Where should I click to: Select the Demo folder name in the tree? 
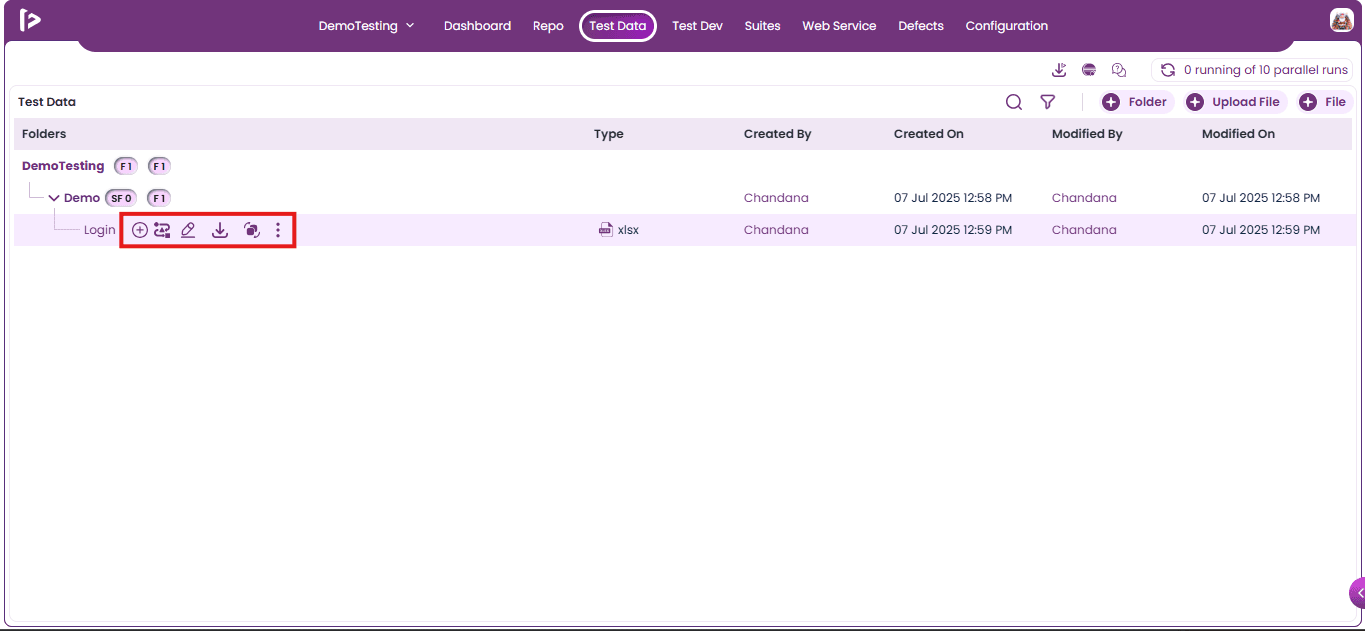click(82, 198)
